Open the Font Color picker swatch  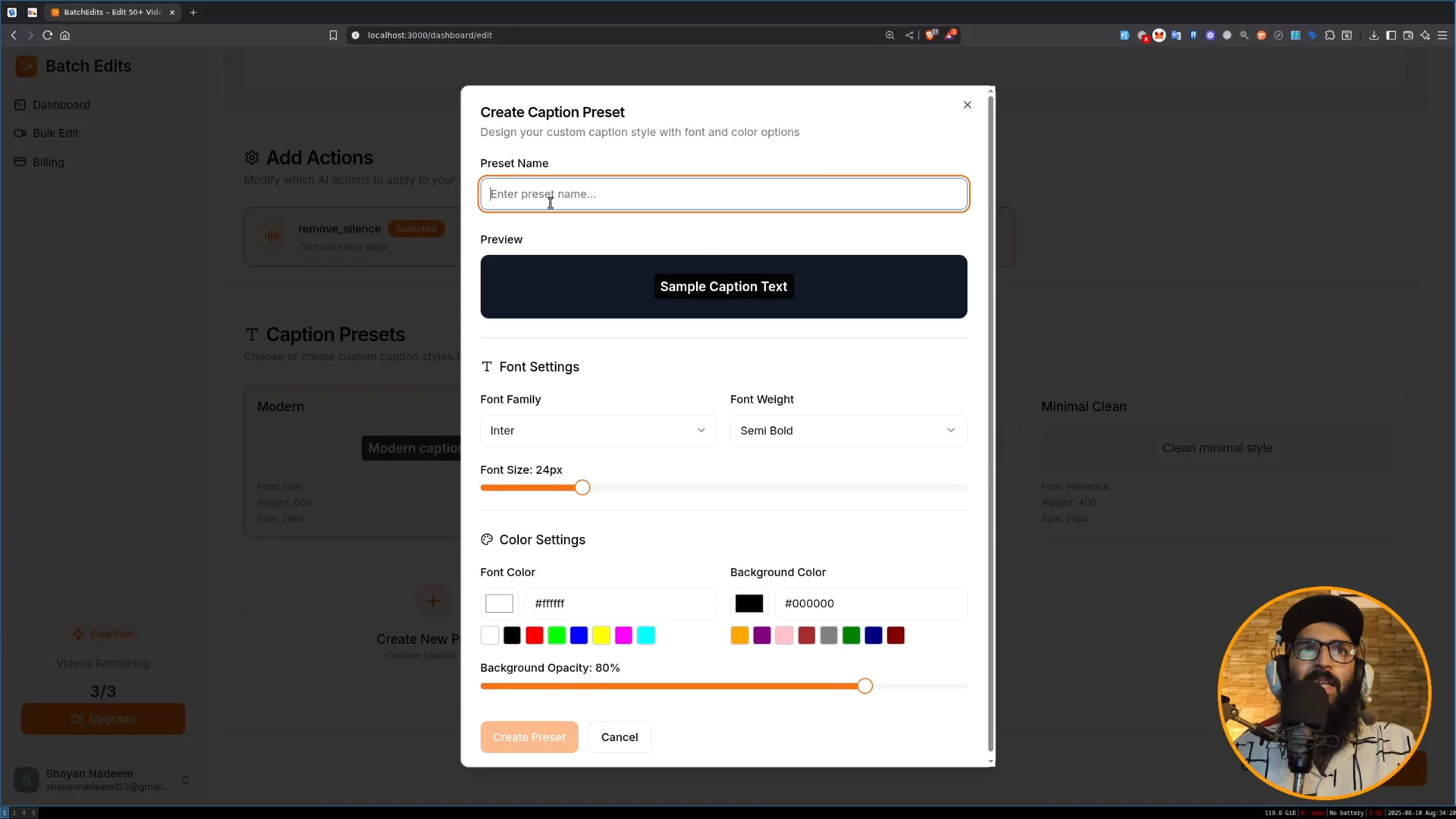point(499,604)
